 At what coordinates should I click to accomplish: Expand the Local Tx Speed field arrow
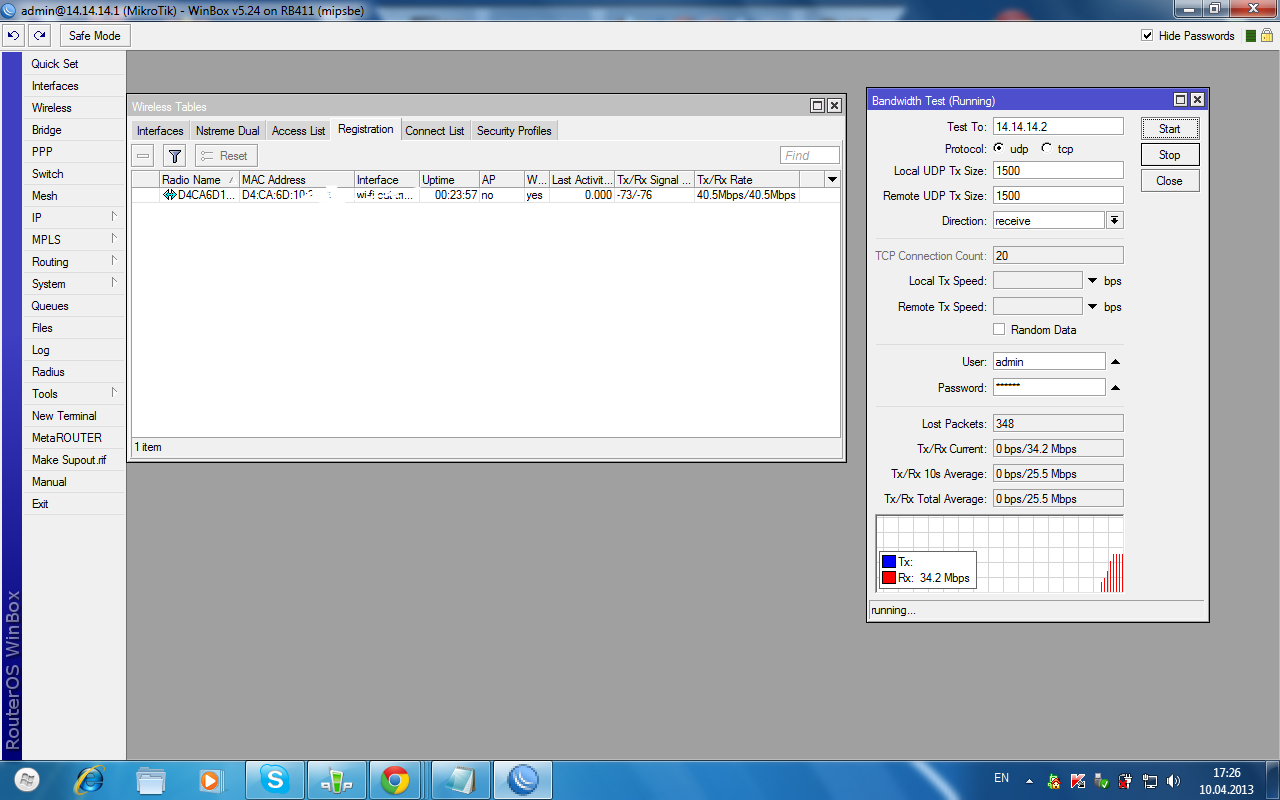click(x=1092, y=281)
